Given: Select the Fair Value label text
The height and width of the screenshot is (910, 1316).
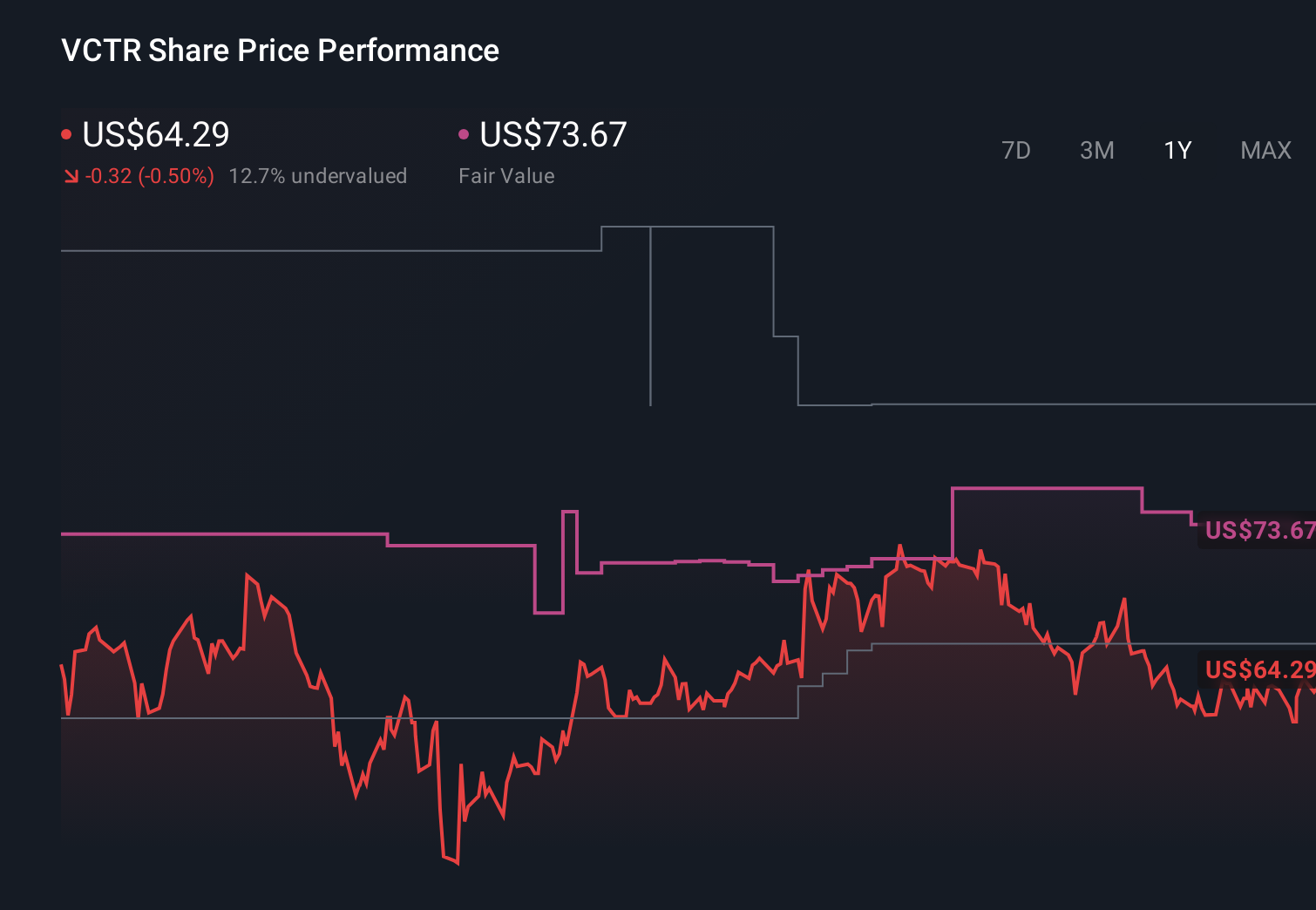Looking at the screenshot, I should coord(506,176).
